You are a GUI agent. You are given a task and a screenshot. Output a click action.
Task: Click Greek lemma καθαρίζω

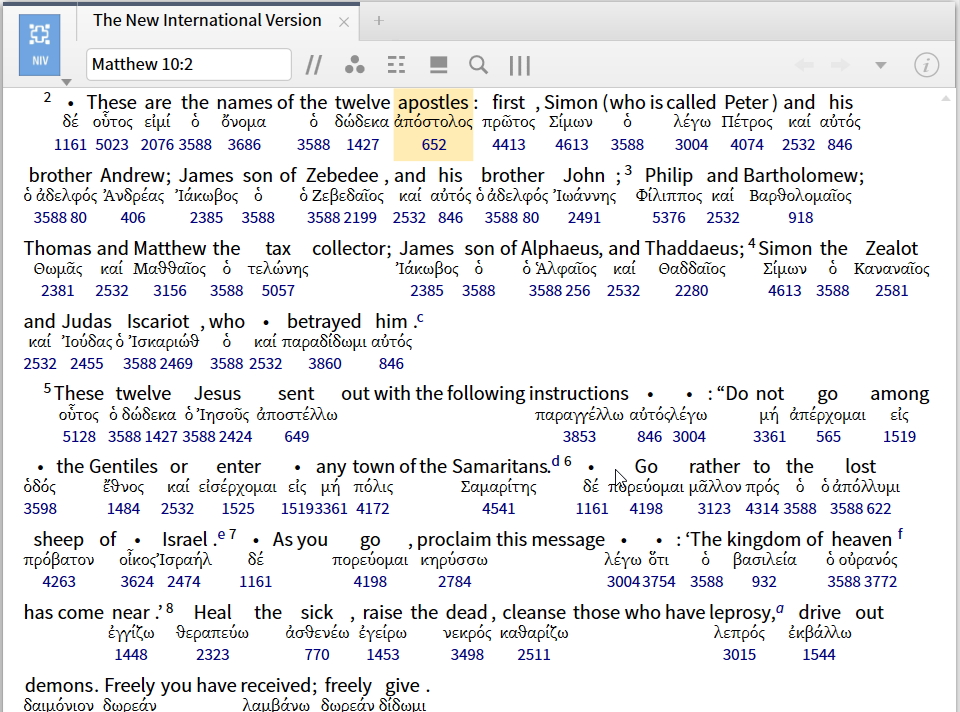click(534, 632)
